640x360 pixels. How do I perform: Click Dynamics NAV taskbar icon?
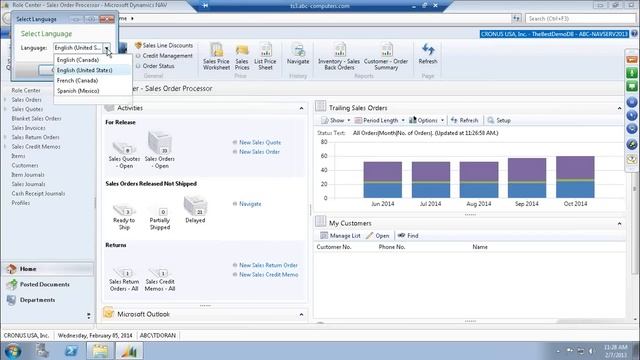tap(129, 351)
